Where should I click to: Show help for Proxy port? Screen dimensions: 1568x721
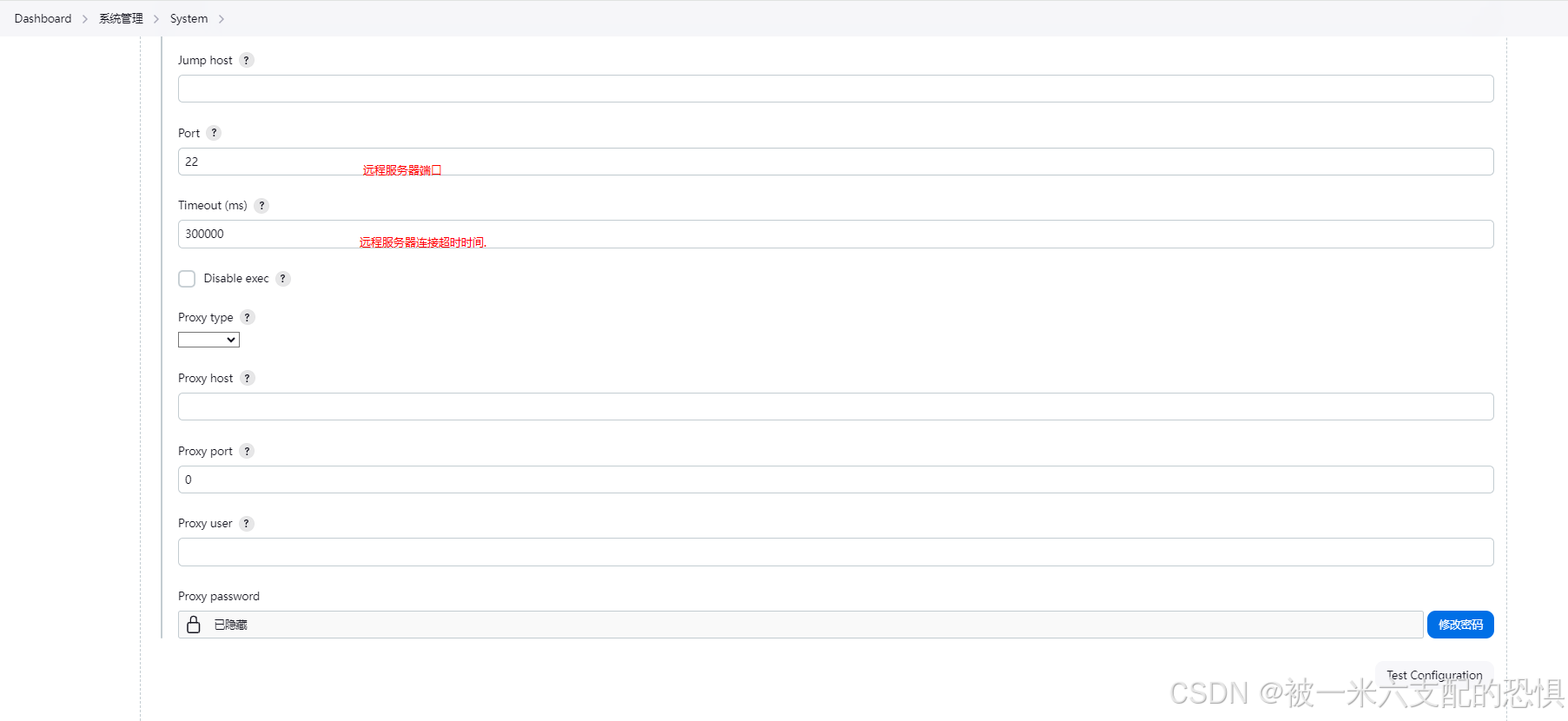247,451
